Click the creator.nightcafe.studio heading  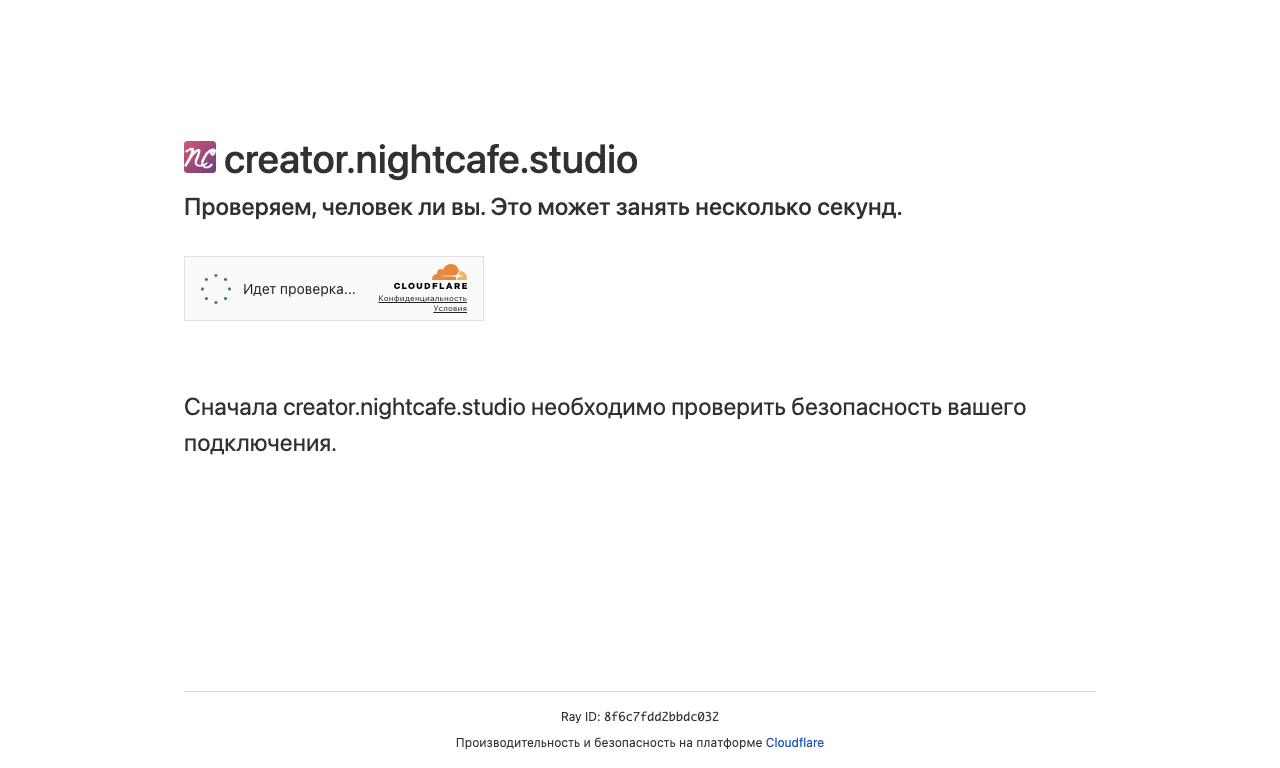pos(431,159)
